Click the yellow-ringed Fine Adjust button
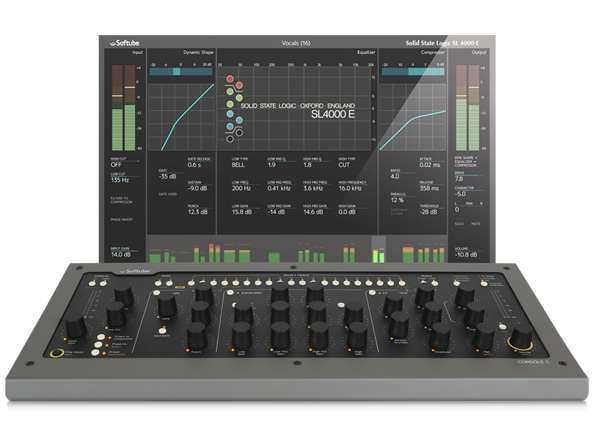The image size is (600, 437). point(57,353)
